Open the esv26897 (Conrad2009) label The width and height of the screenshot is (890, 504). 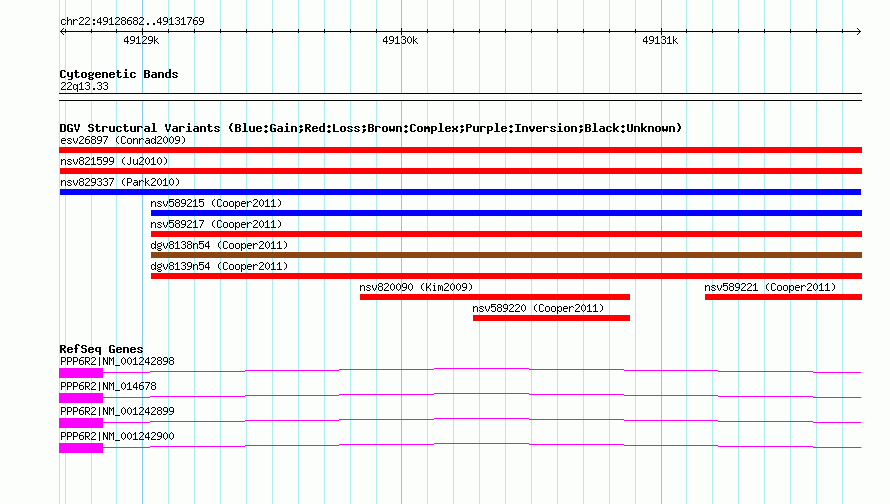[123, 140]
